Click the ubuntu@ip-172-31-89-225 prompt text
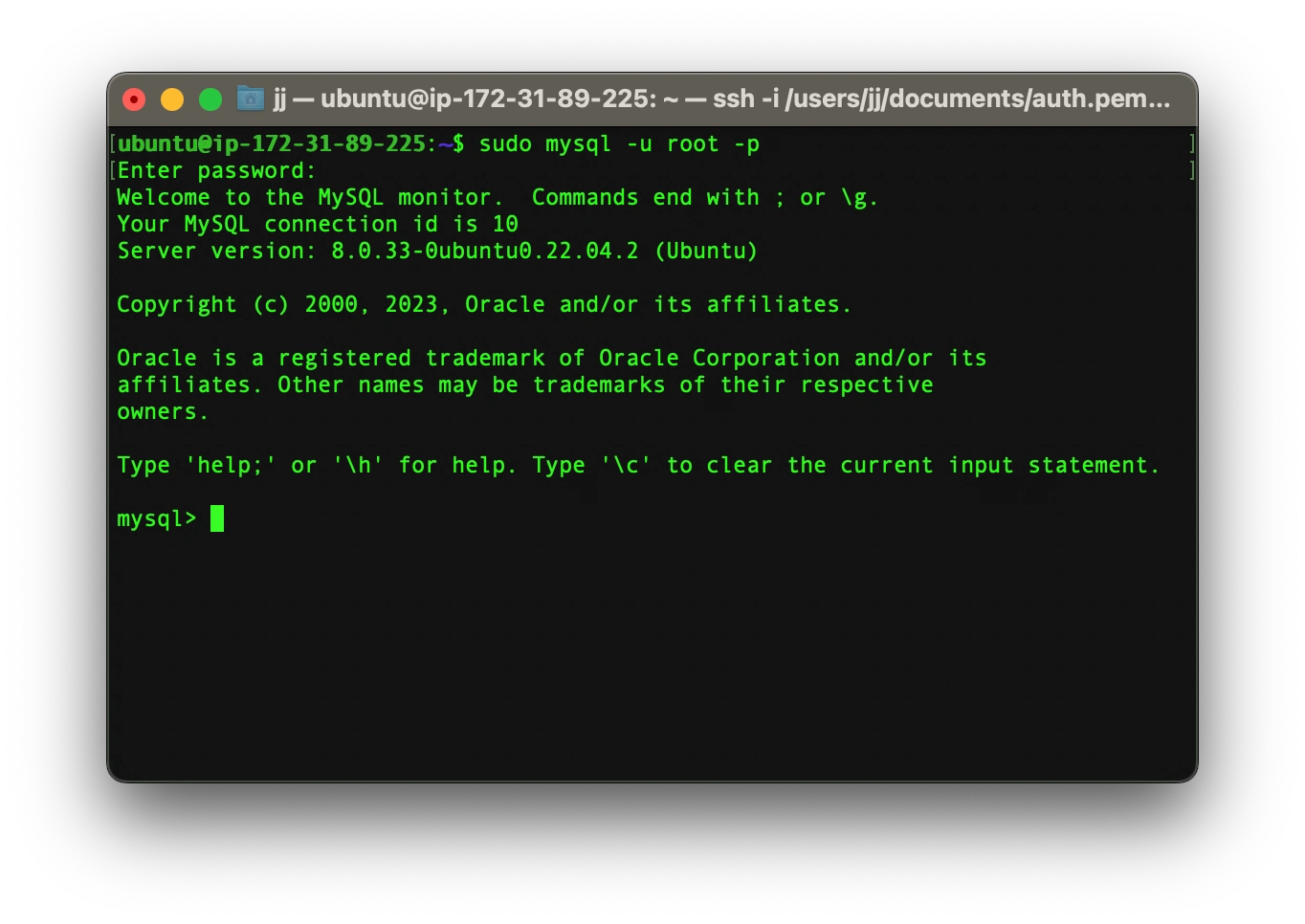Image resolution: width=1305 pixels, height=924 pixels. [x=271, y=143]
